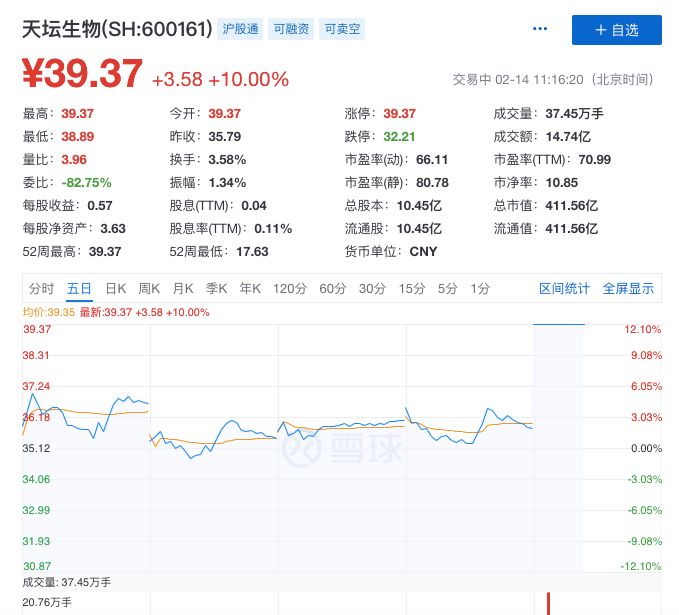This screenshot has height=615, width=679.
Task: Add stock via the 自选 button
Action: tap(617, 30)
